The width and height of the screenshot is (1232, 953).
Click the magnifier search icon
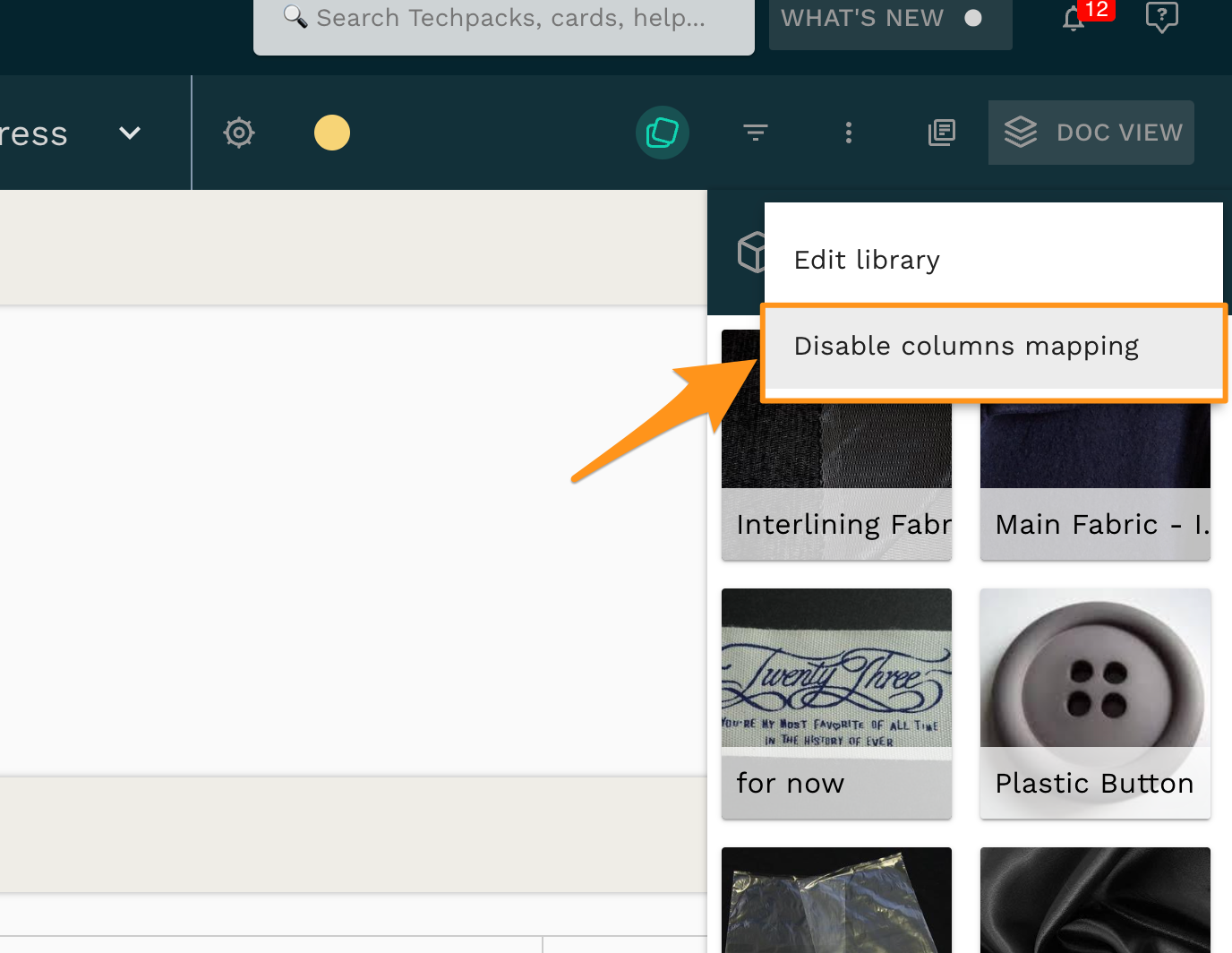click(295, 17)
